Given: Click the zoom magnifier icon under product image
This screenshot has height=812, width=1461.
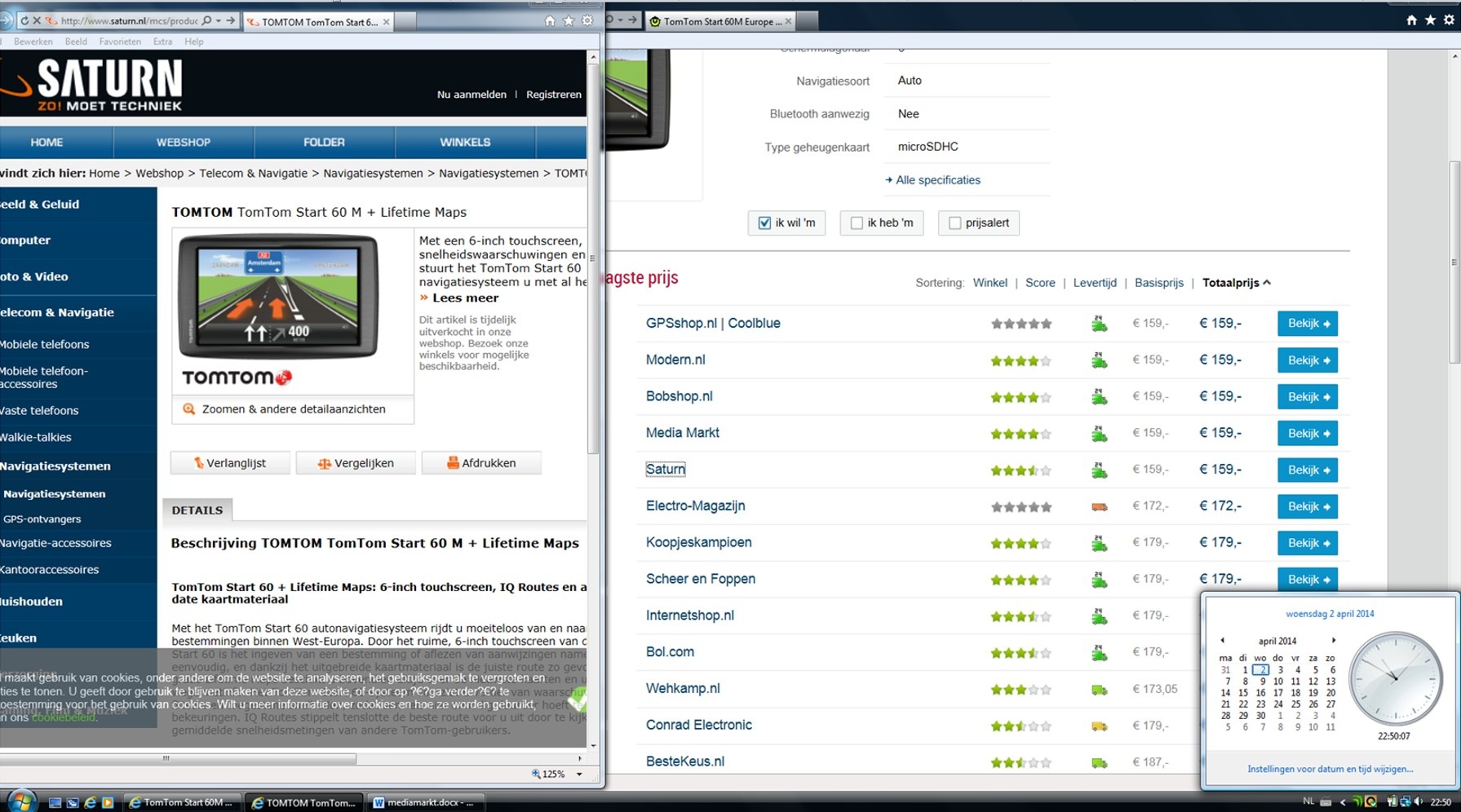Looking at the screenshot, I should pyautogui.click(x=189, y=409).
